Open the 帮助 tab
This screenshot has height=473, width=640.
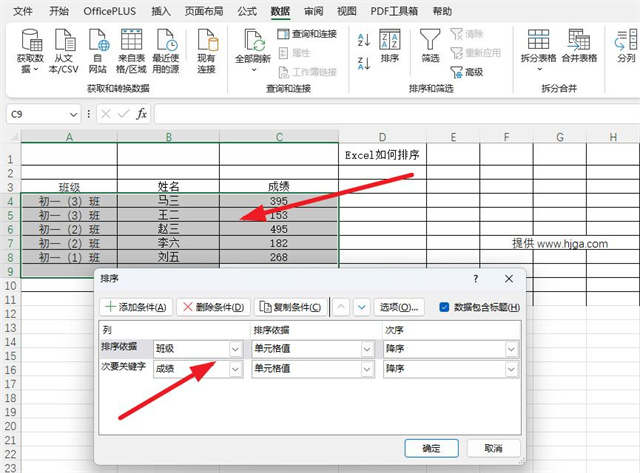pyautogui.click(x=442, y=11)
